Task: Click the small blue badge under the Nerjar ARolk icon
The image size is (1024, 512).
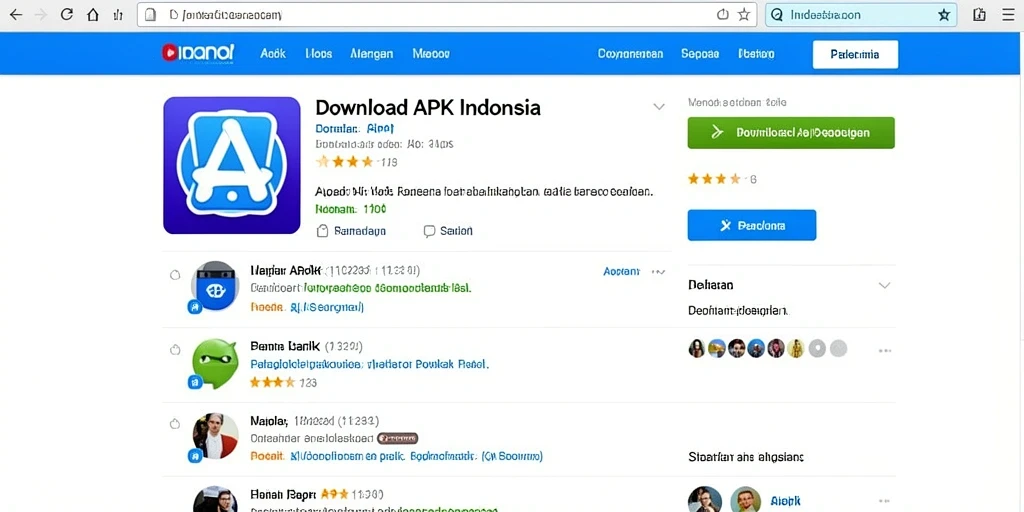Action: (x=195, y=307)
